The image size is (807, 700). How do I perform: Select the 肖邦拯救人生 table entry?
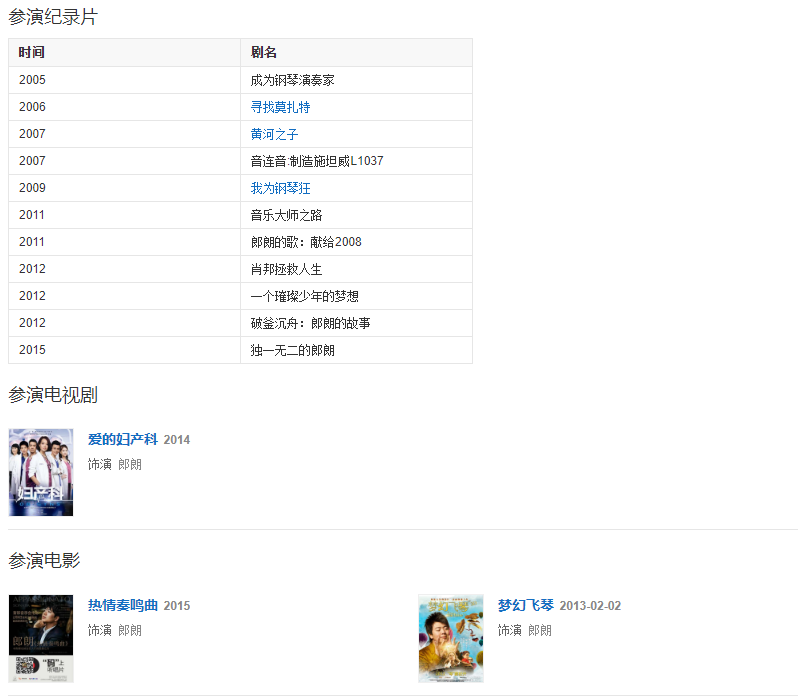point(286,269)
